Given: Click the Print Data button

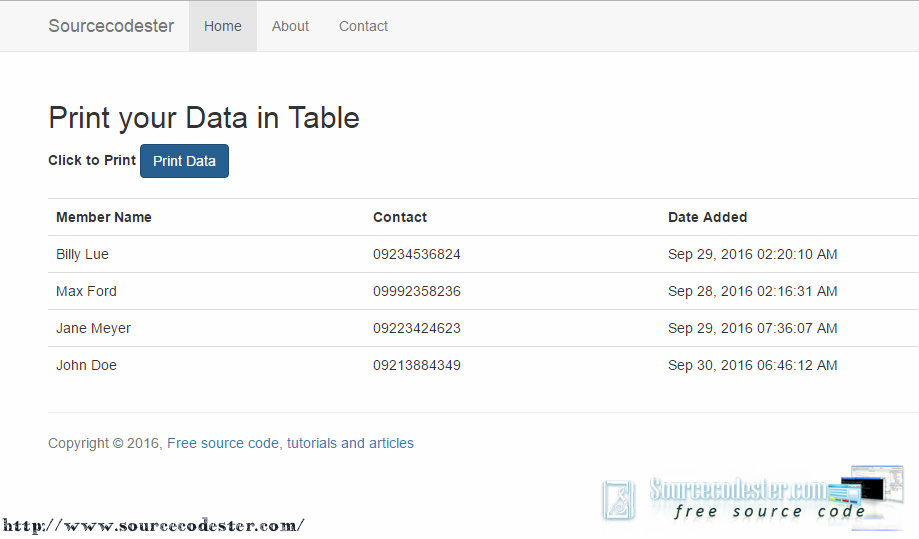Looking at the screenshot, I should pyautogui.click(x=184, y=161).
